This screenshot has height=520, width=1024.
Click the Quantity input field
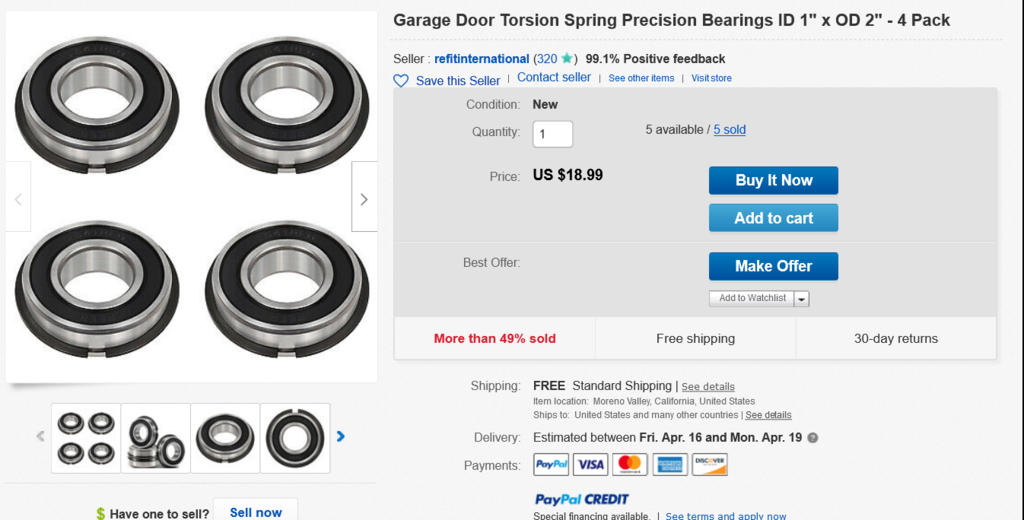click(x=553, y=134)
